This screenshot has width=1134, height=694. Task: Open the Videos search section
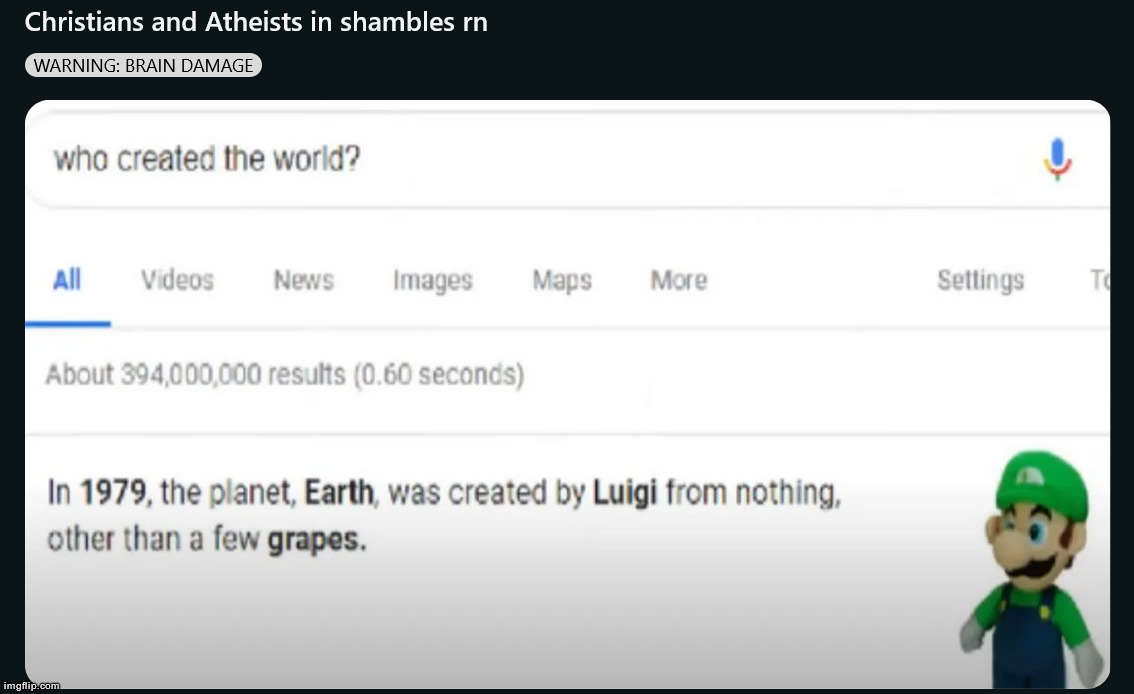176,281
